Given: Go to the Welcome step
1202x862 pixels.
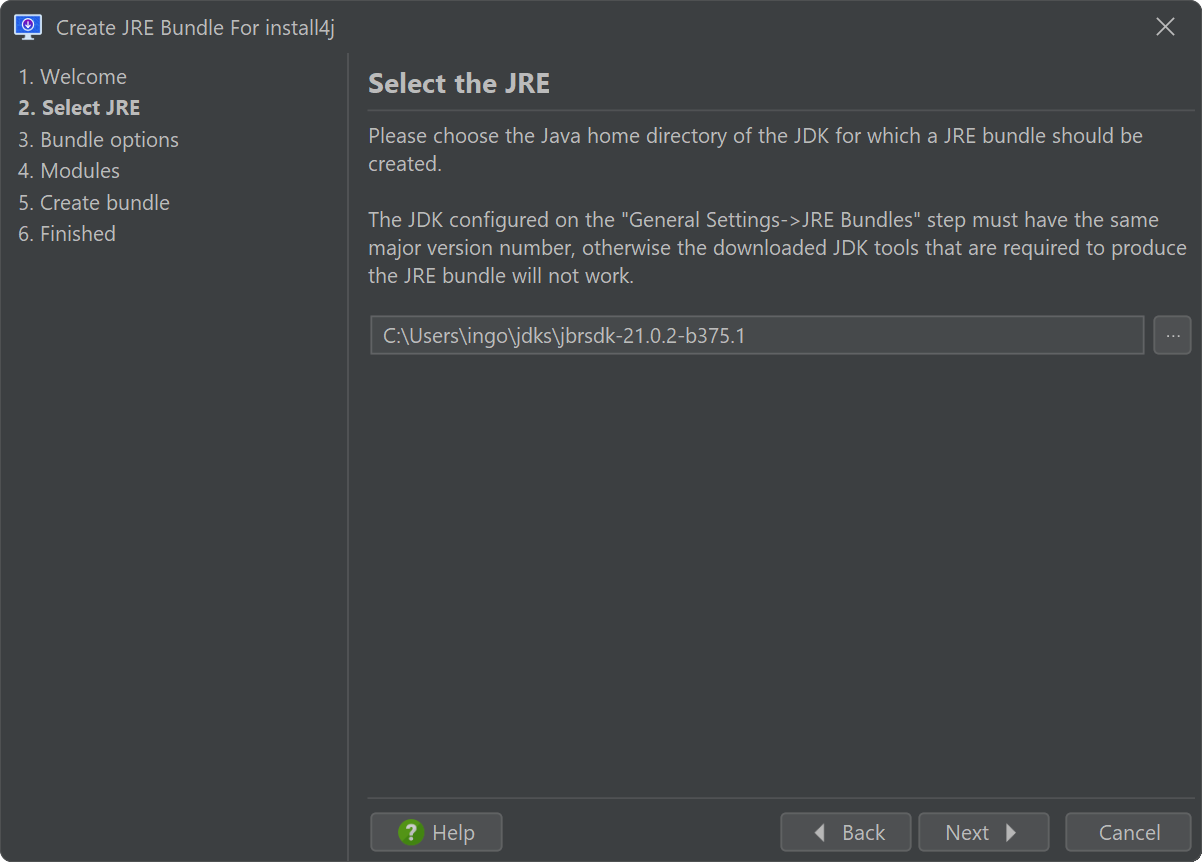Looking at the screenshot, I should tap(72, 77).
